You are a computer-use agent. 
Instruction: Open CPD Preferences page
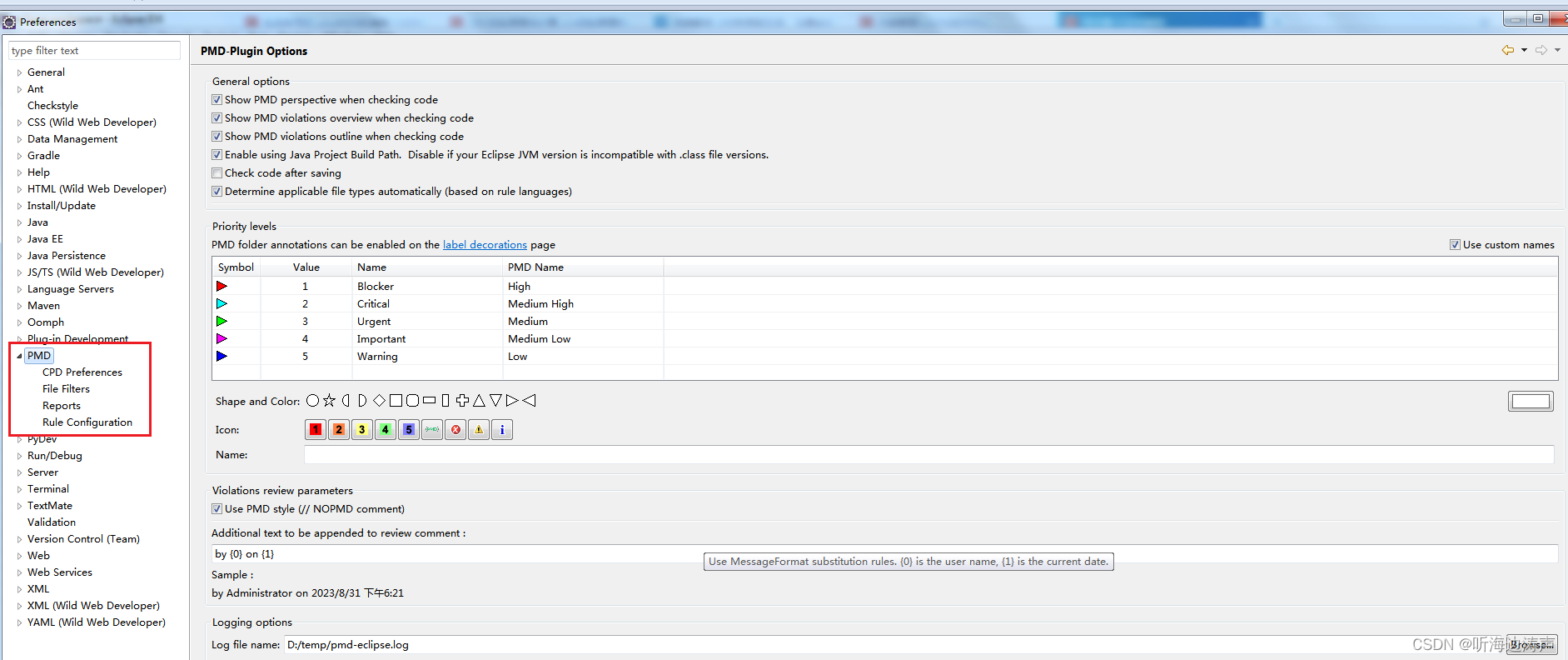(82, 372)
